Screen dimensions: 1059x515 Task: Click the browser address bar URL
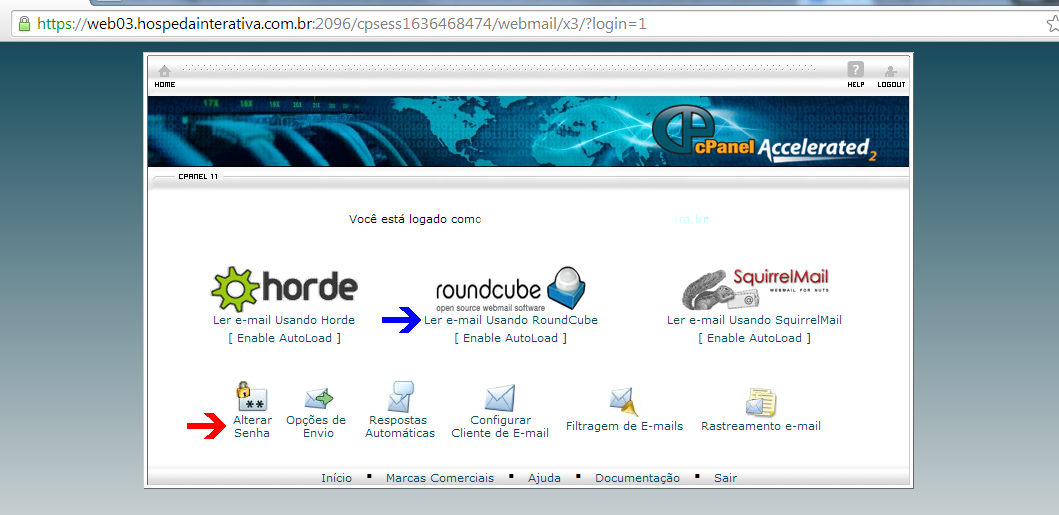(x=340, y=22)
